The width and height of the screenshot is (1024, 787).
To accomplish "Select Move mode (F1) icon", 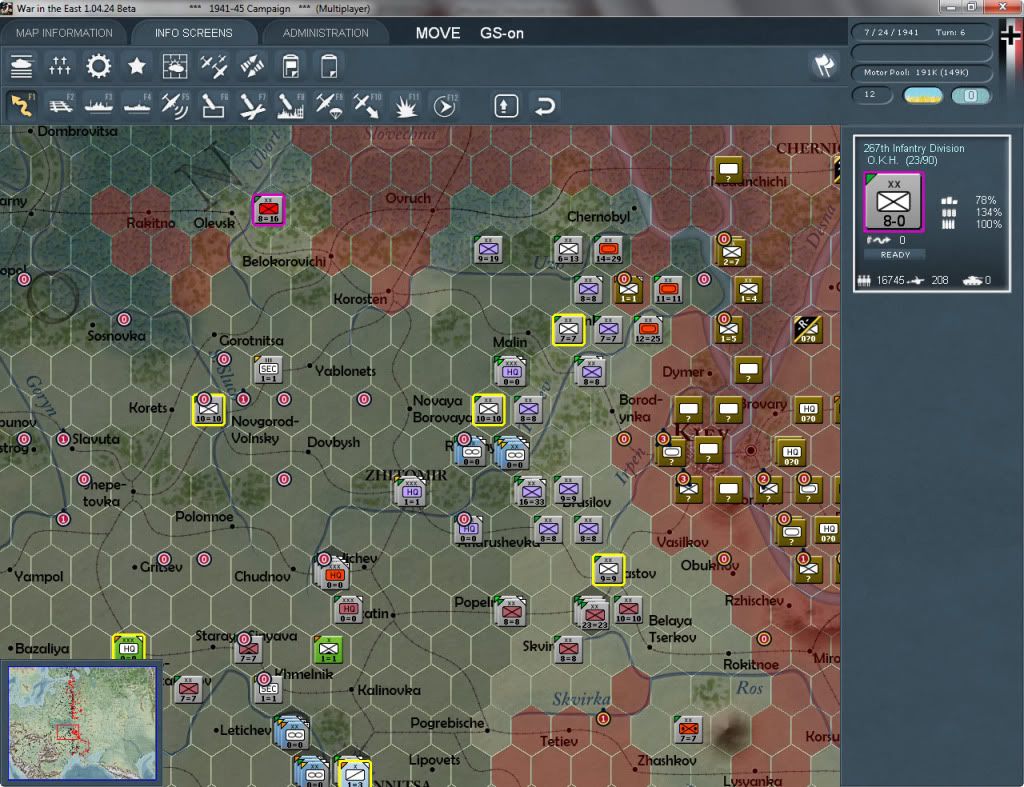I will point(22,105).
